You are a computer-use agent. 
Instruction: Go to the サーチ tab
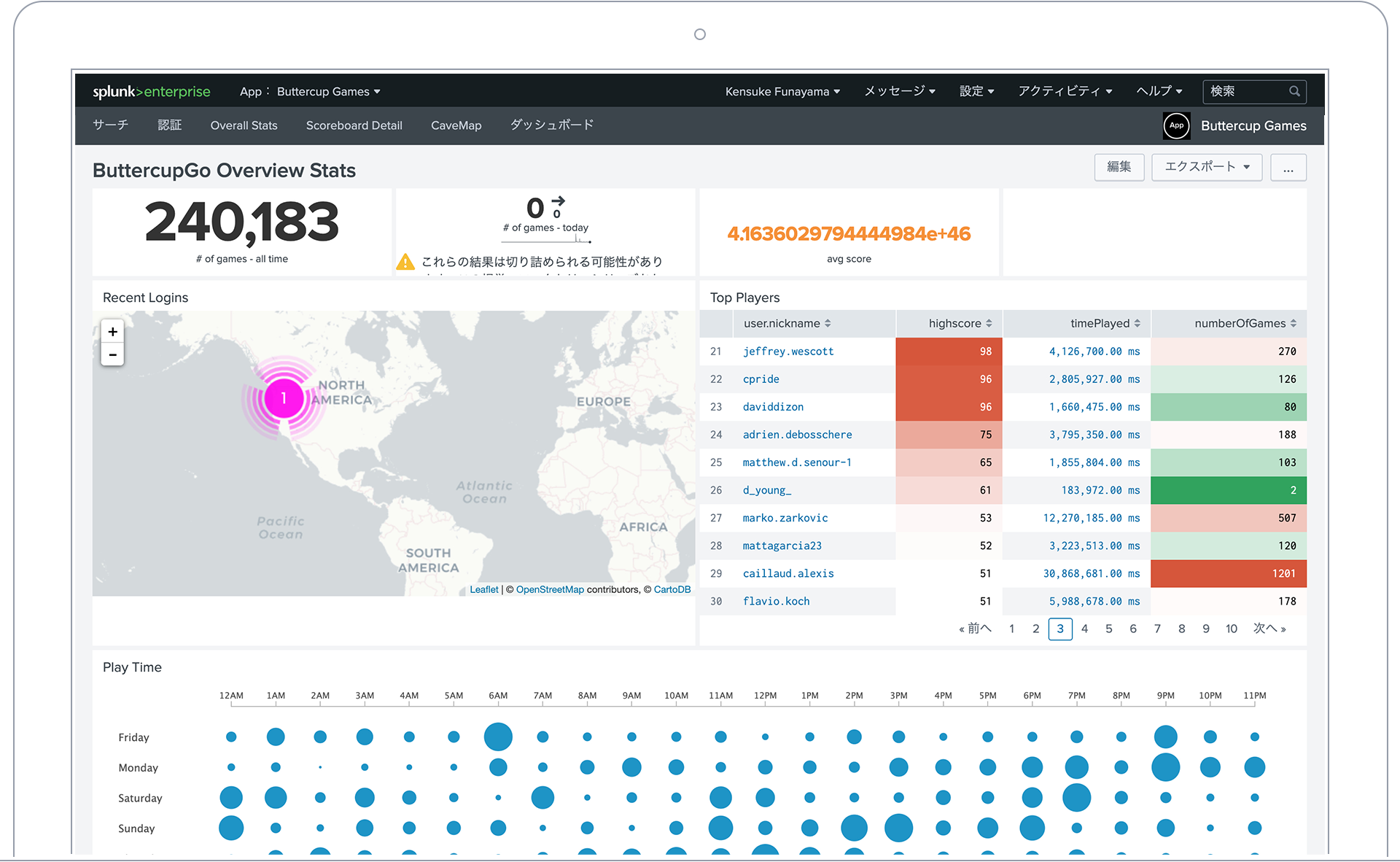(x=111, y=125)
